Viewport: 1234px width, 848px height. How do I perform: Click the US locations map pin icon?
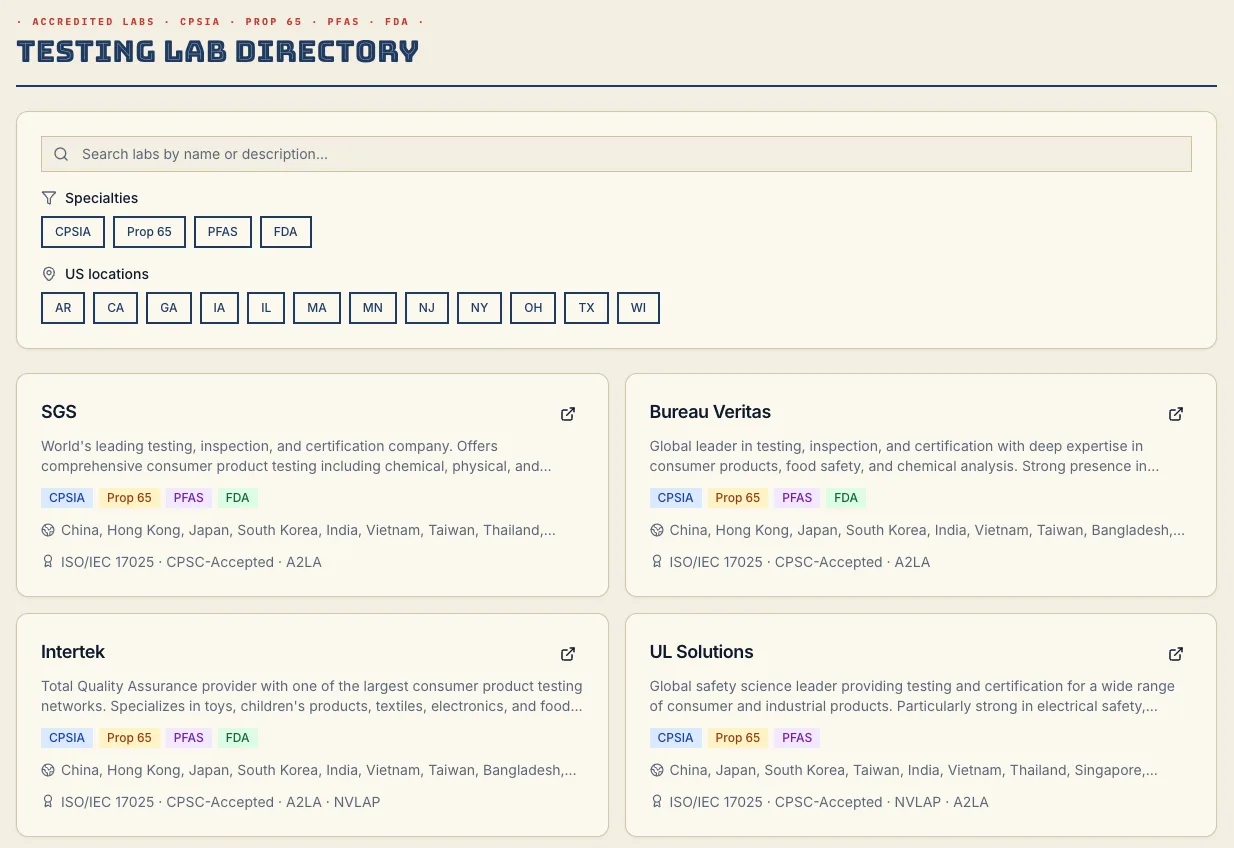click(x=49, y=274)
